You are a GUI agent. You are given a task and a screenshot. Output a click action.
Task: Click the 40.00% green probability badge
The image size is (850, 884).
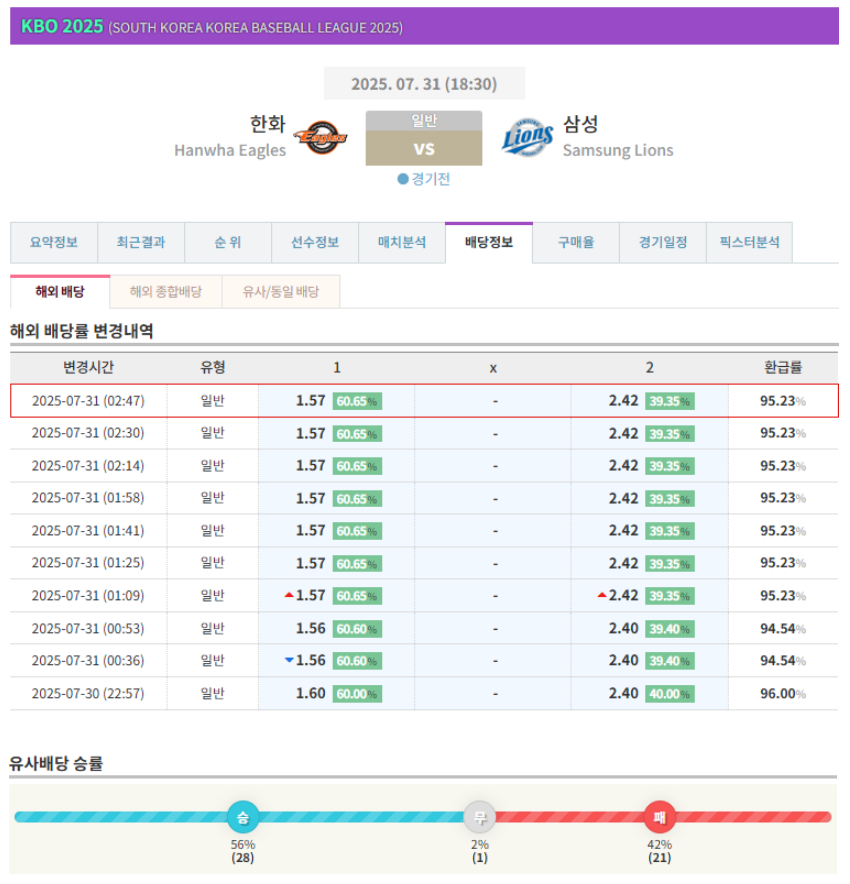tap(670, 693)
